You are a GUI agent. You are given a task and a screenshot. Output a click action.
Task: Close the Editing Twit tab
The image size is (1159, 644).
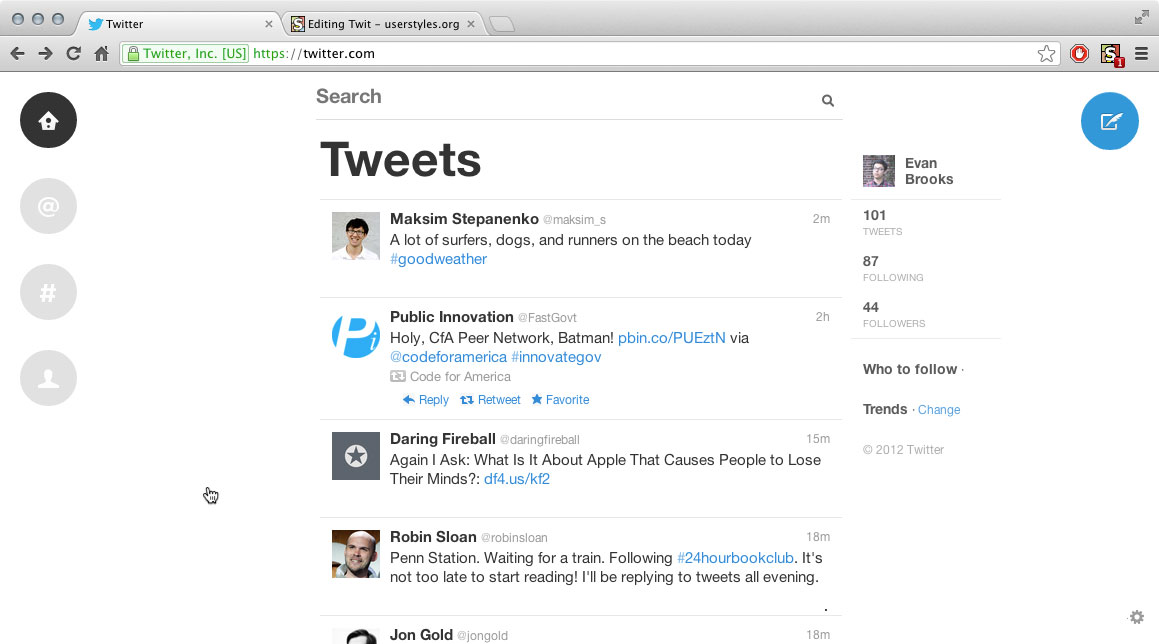click(x=471, y=24)
